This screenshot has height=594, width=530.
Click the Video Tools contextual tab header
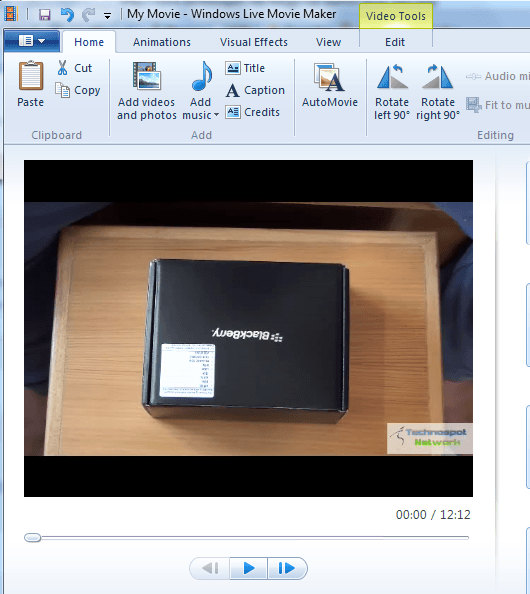tap(396, 16)
